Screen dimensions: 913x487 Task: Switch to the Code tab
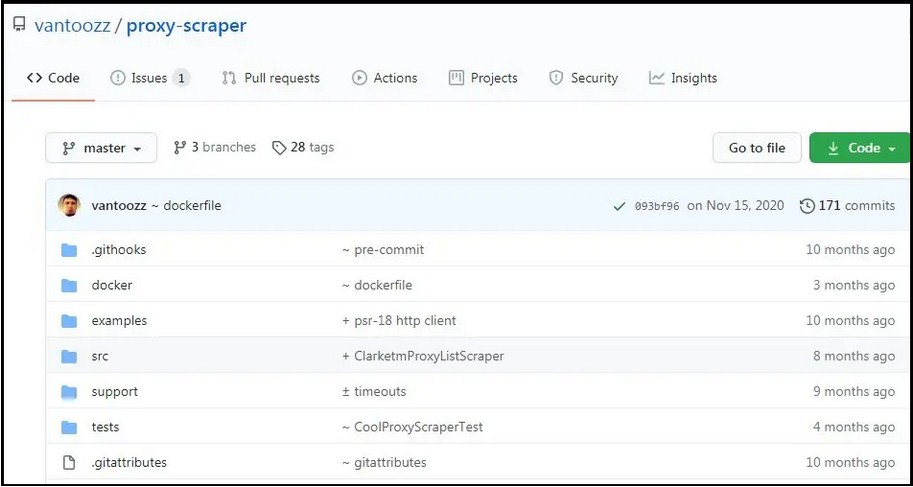pyautogui.click(x=53, y=78)
